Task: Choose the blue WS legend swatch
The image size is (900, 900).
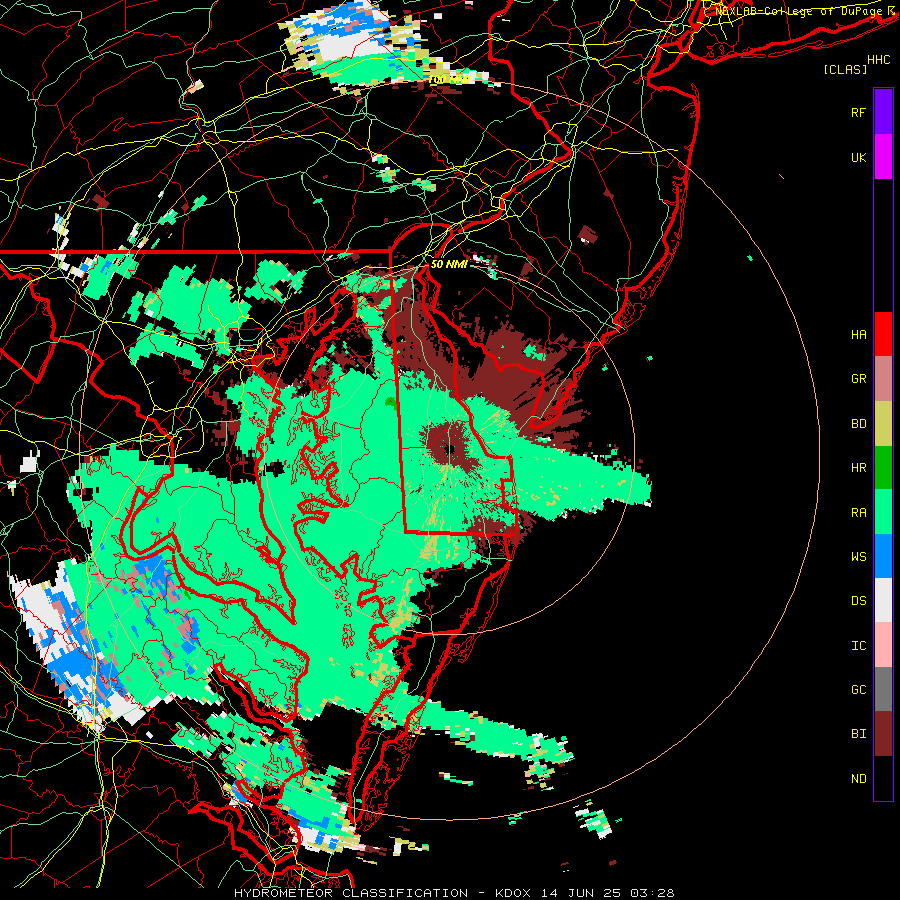Action: tap(883, 556)
